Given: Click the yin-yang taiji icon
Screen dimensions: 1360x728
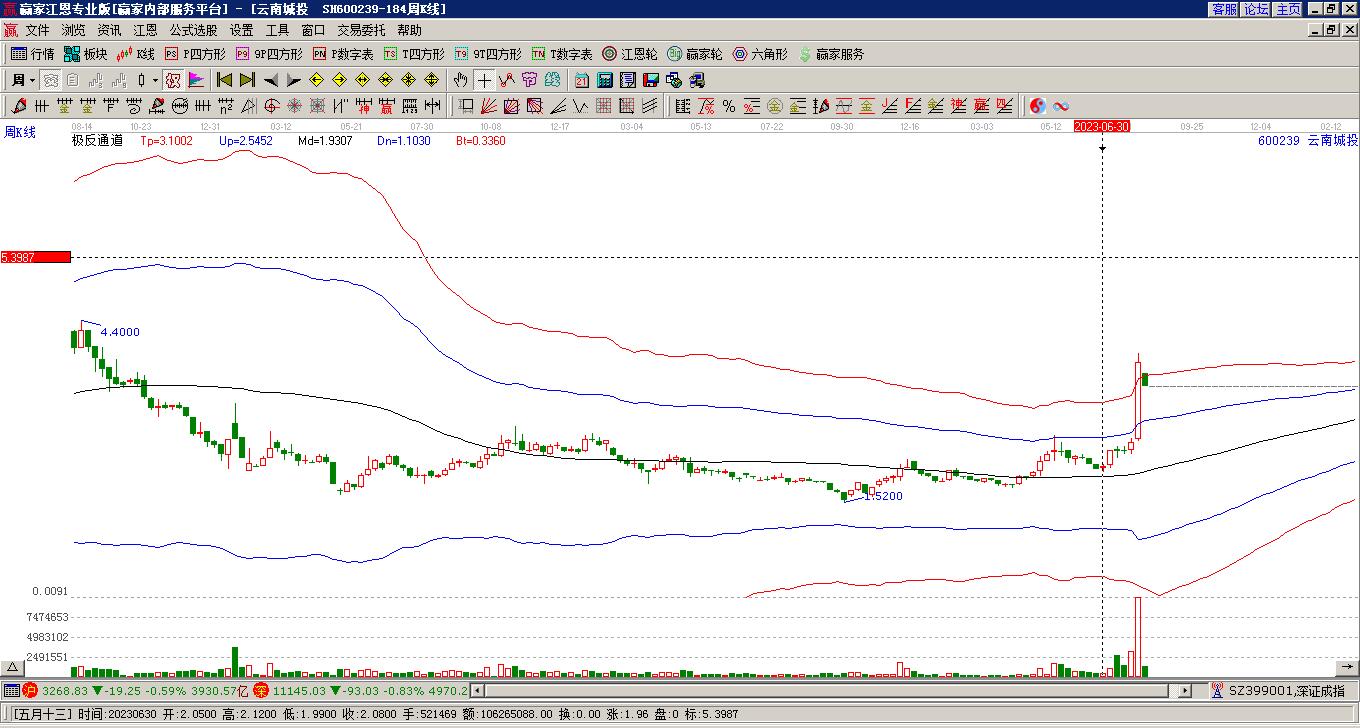Looking at the screenshot, I should tap(1038, 106).
